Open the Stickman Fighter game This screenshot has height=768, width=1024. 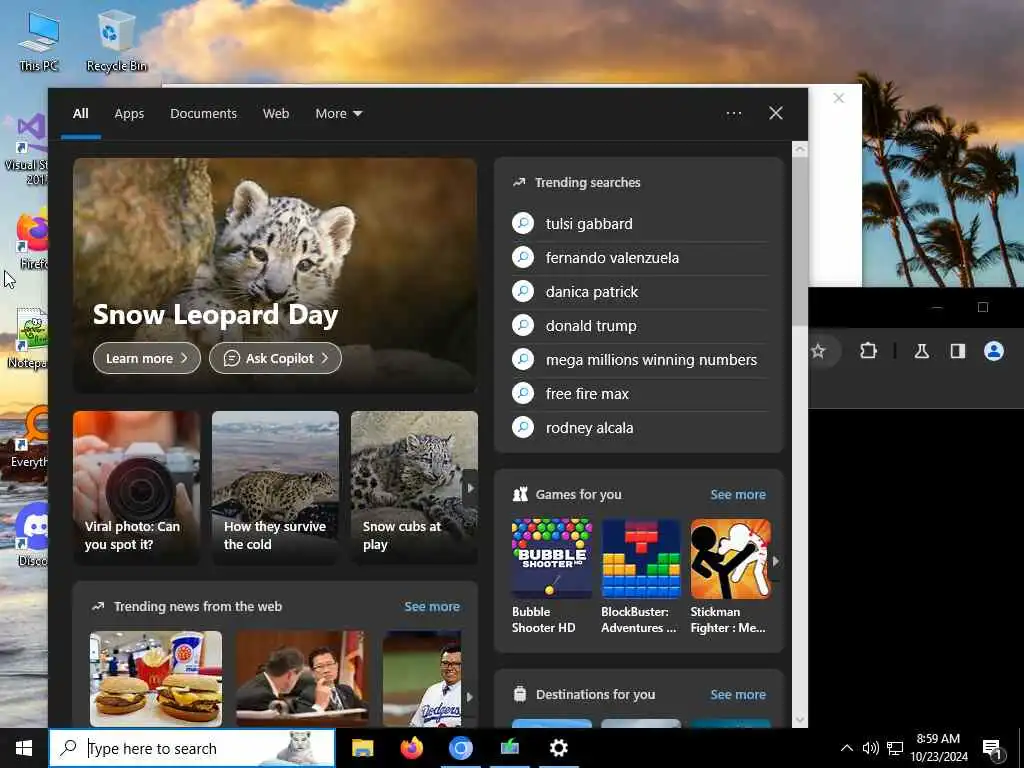[x=730, y=576]
